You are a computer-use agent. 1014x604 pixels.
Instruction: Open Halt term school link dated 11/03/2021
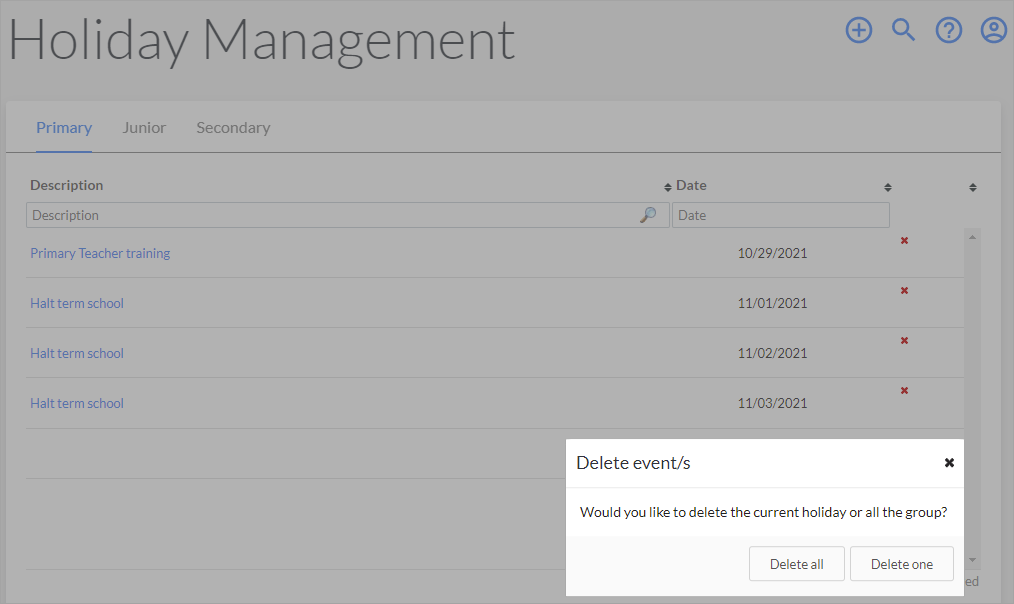[77, 404]
